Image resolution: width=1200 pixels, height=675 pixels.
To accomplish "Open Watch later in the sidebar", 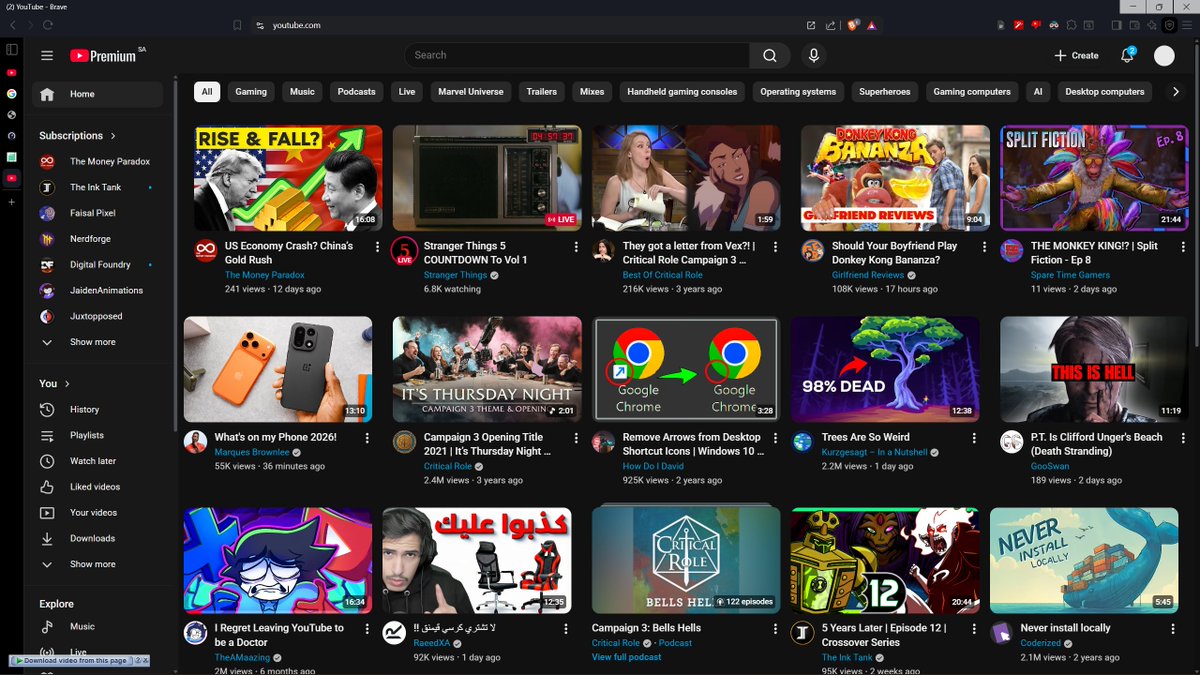I will 98,461.
